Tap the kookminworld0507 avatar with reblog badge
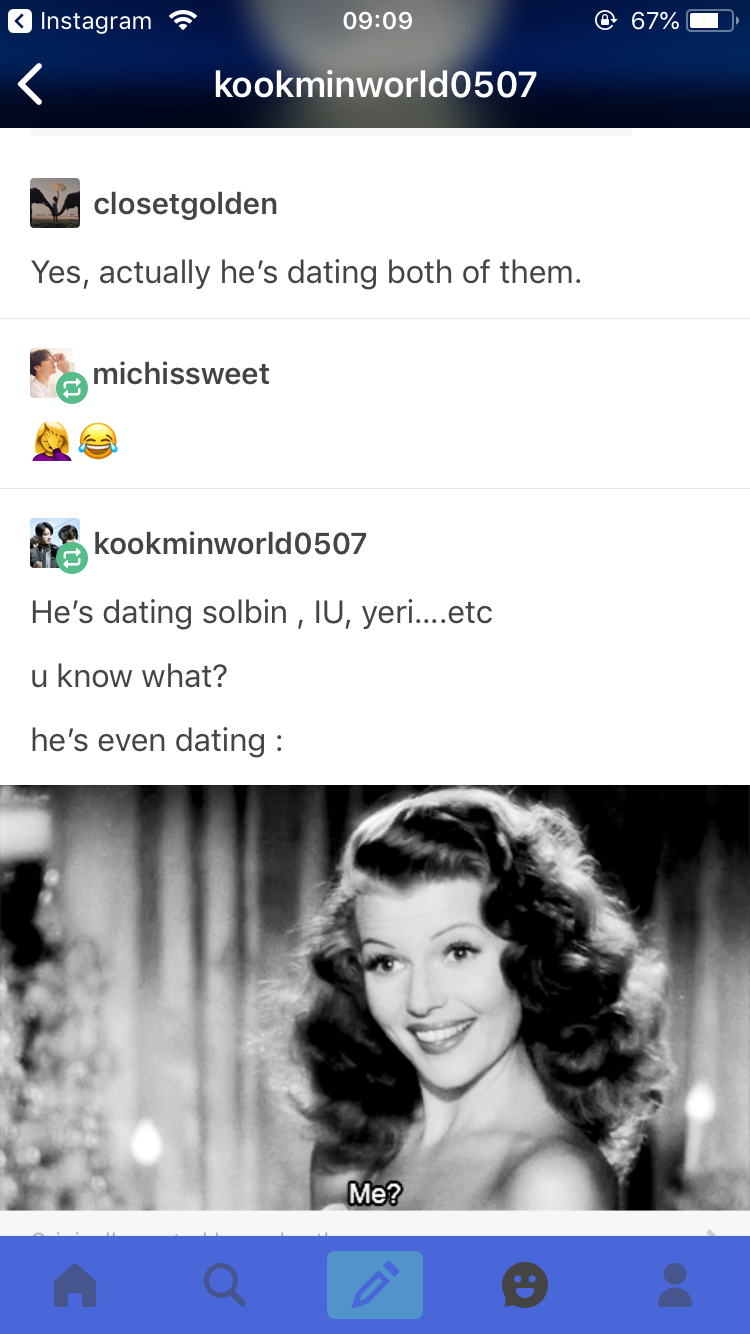This screenshot has height=1334, width=750. pos(57,545)
